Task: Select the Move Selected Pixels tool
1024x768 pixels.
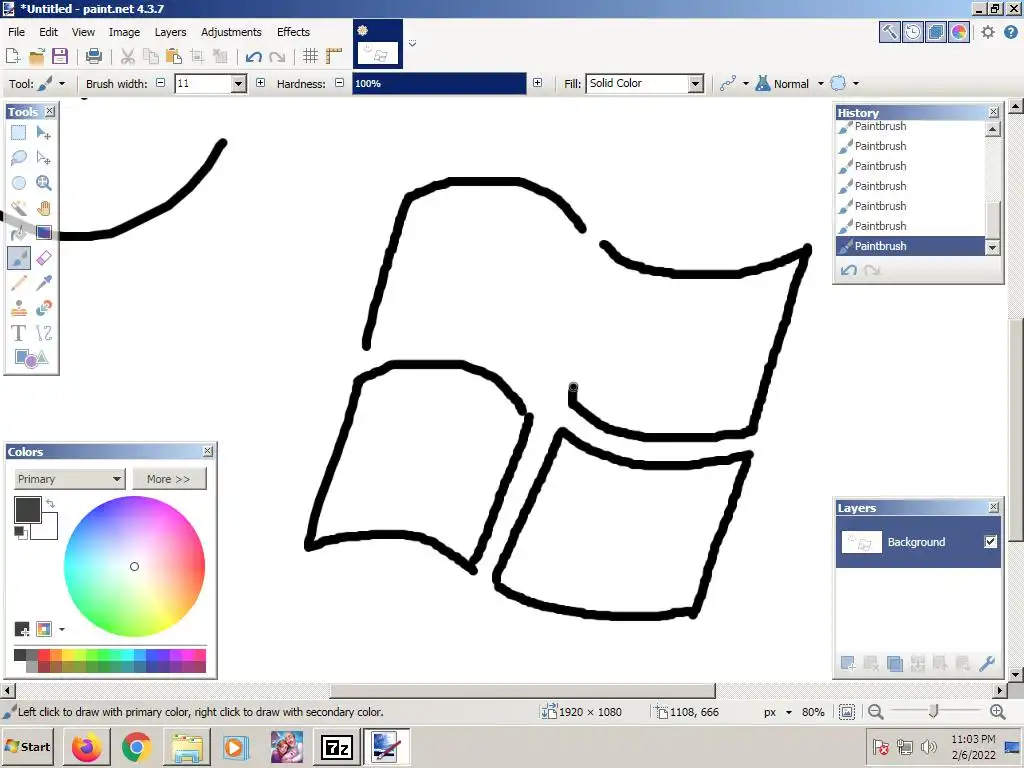Action: [x=44, y=133]
